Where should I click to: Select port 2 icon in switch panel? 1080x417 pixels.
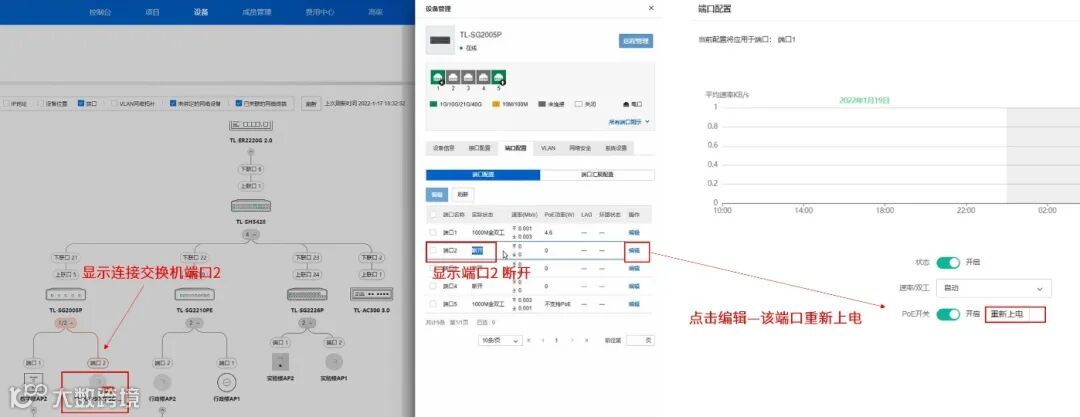(453, 78)
